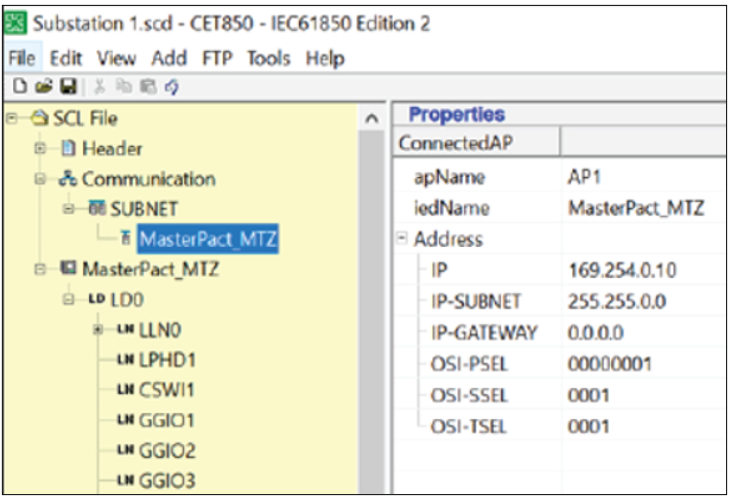Click the Communication network icon

68,179
